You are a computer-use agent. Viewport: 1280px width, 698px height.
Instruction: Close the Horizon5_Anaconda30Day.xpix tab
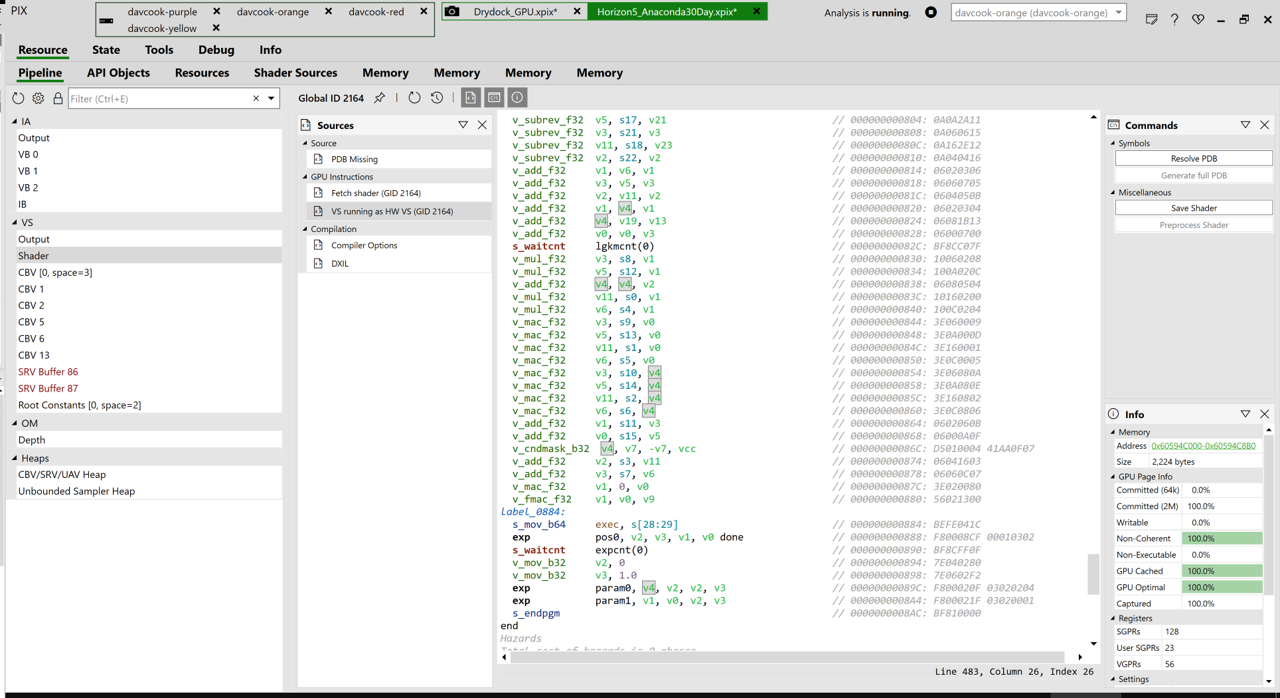(x=756, y=12)
